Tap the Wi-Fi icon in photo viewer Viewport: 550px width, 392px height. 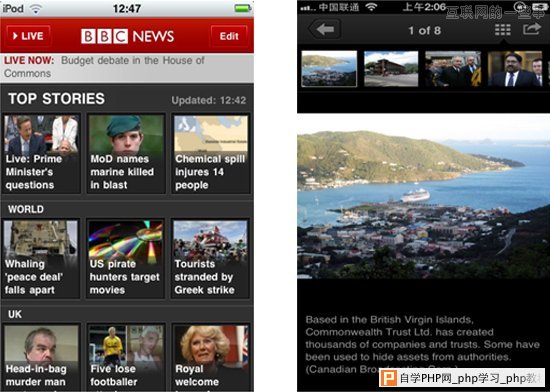pos(371,7)
